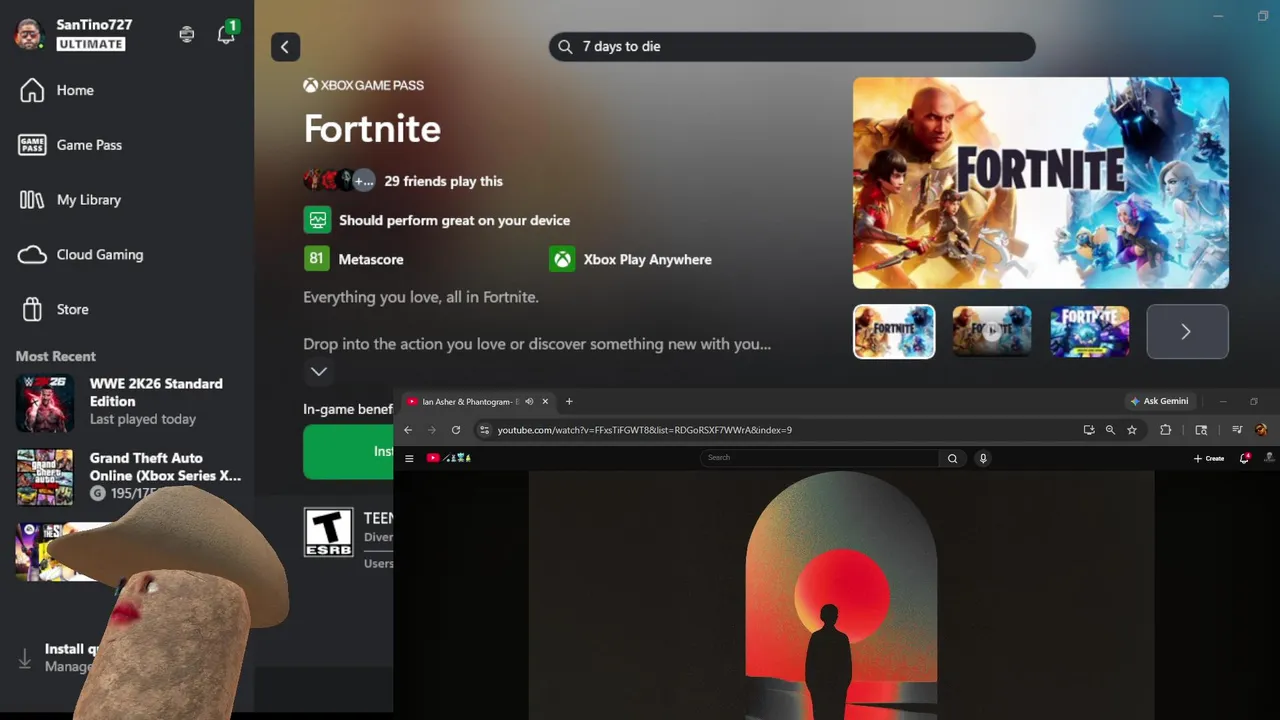1280x720 pixels.
Task: Show next screenshots with right arrow tile
Action: coord(1187,331)
